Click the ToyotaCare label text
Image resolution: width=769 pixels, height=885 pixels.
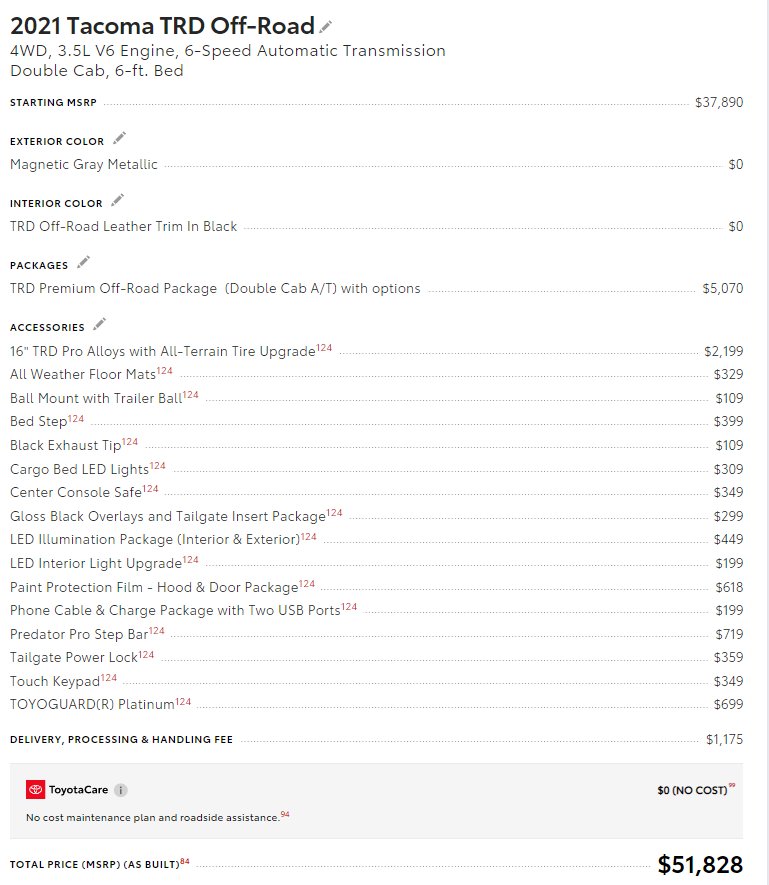click(x=78, y=790)
